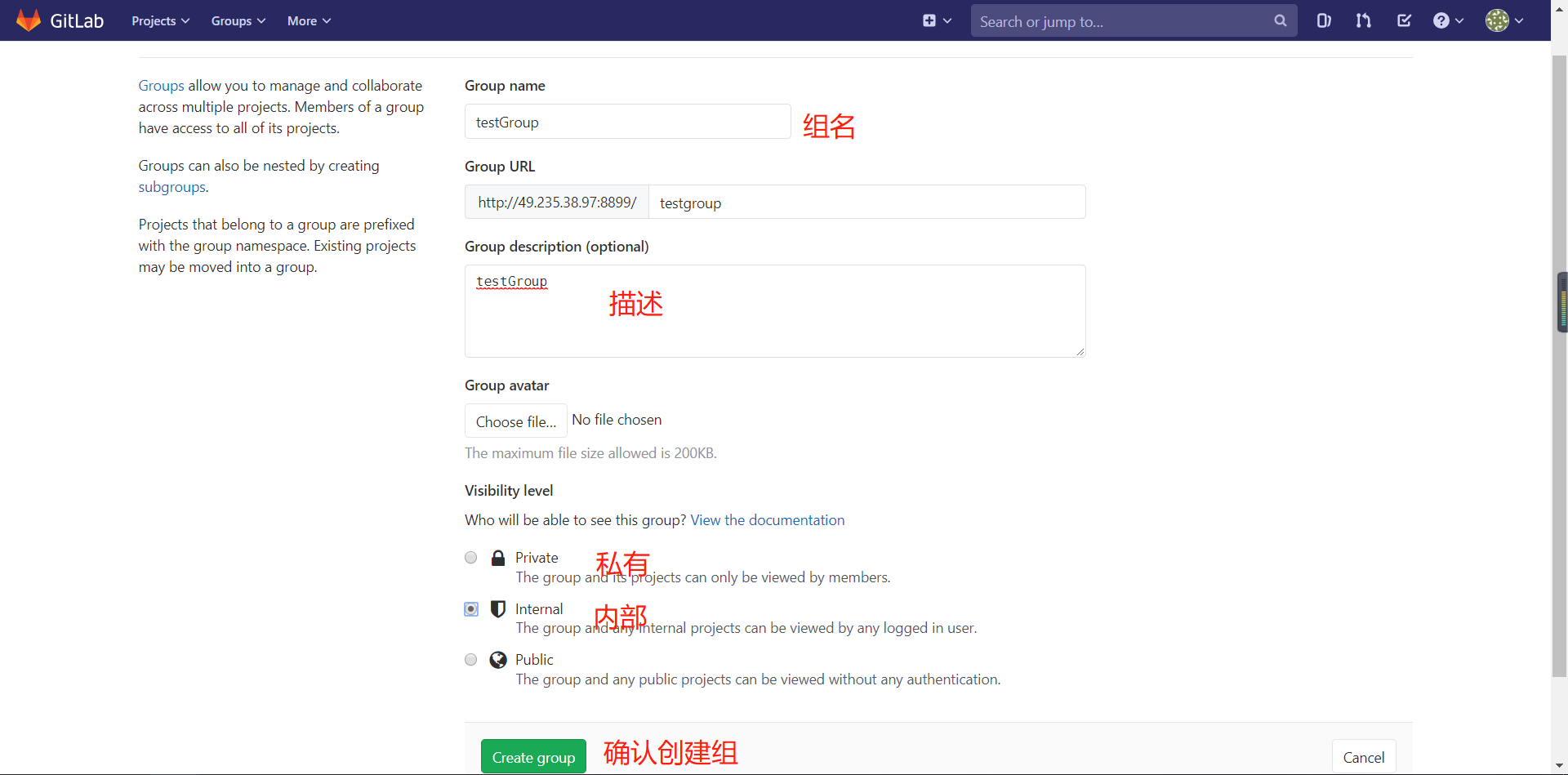Image resolution: width=1568 pixels, height=775 pixels.
Task: Open the Groups menu
Action: 237,20
